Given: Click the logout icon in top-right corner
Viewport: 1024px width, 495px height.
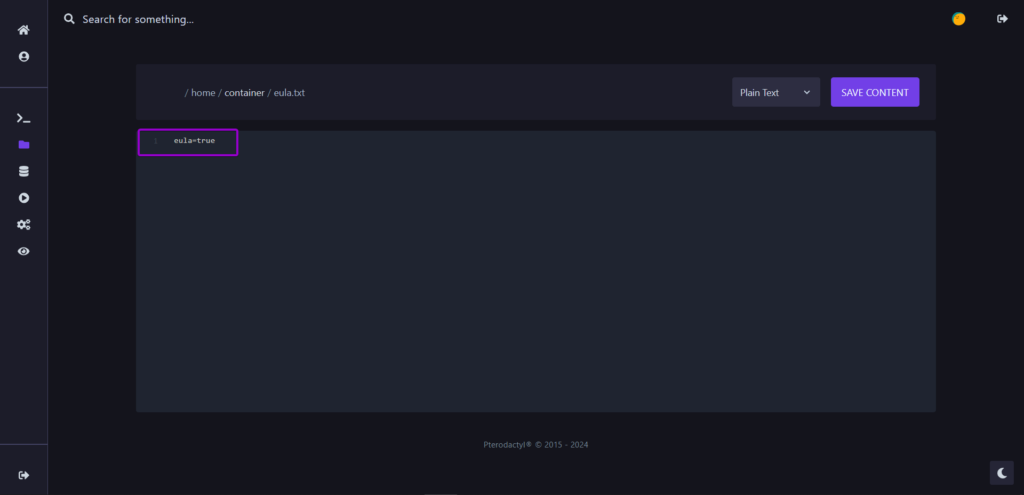Looking at the screenshot, I should pos(1002,19).
